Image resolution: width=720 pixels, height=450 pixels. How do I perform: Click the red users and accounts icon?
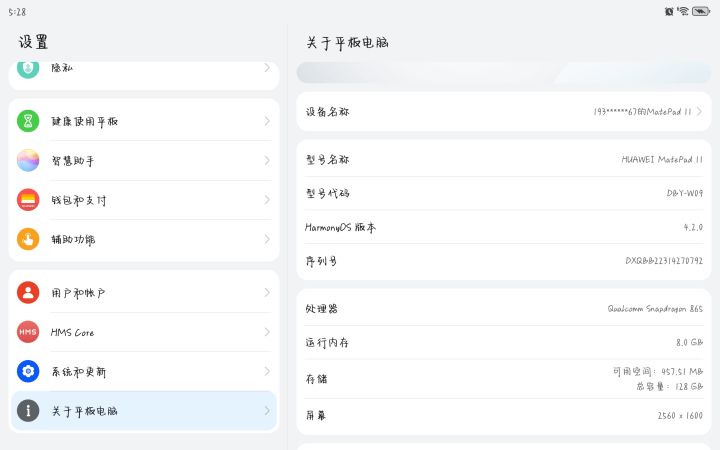[28, 293]
